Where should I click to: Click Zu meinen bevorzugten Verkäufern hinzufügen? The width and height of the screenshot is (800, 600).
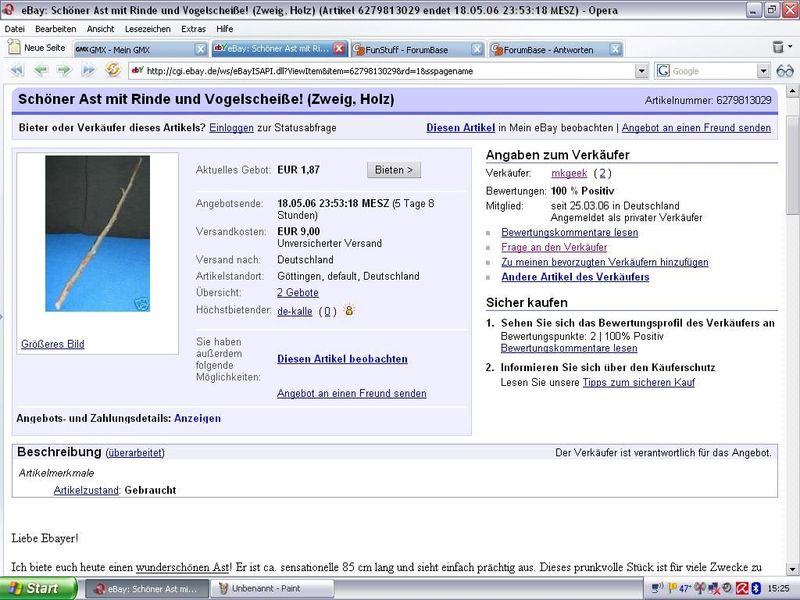coord(605,262)
